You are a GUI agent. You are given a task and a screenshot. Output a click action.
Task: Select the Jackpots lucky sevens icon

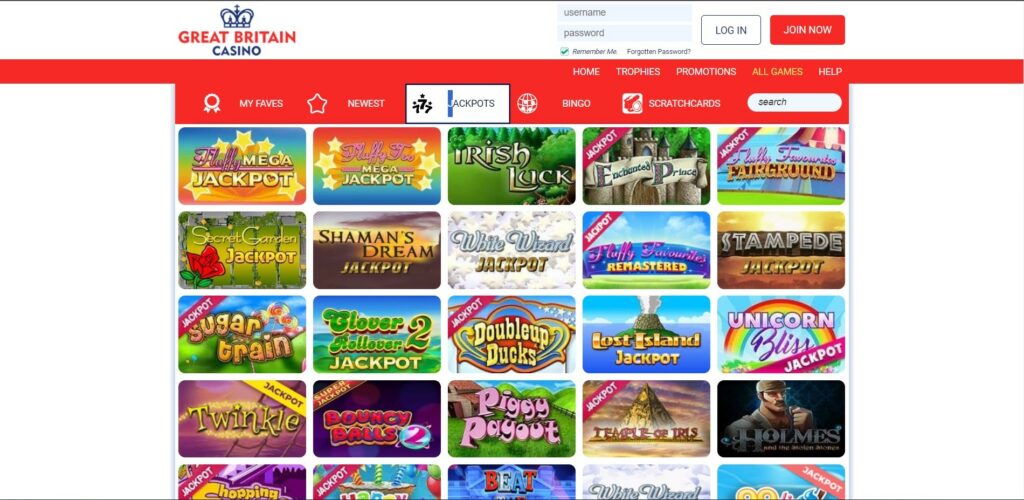tap(422, 104)
